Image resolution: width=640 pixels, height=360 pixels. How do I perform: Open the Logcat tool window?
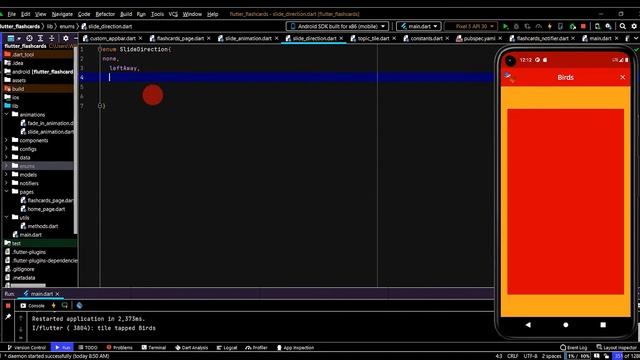(x=227, y=347)
